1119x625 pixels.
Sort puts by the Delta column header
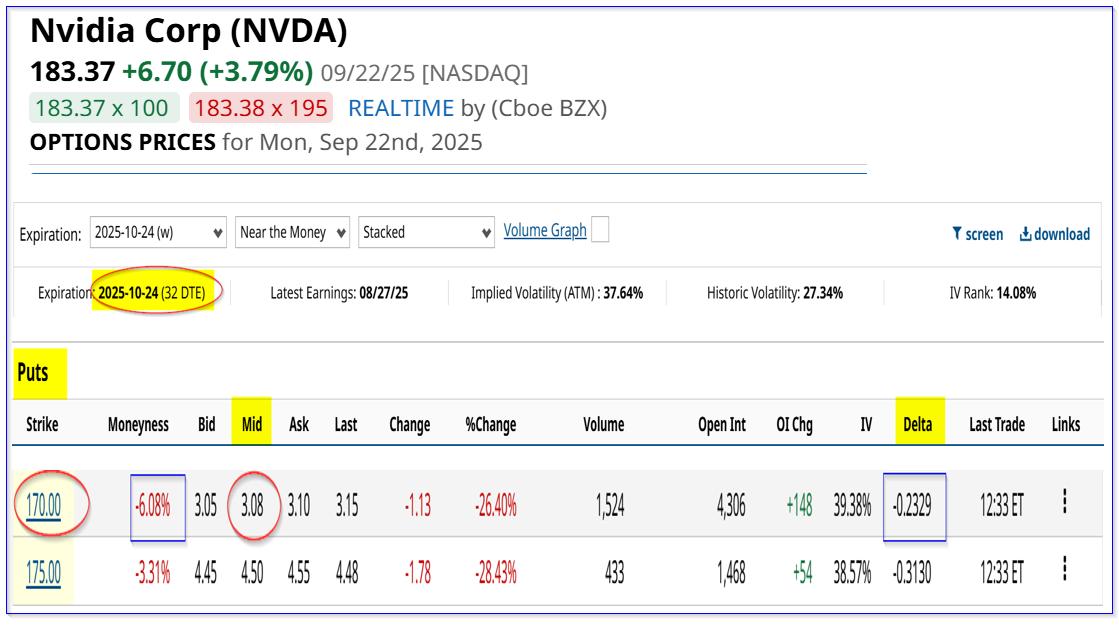(918, 425)
